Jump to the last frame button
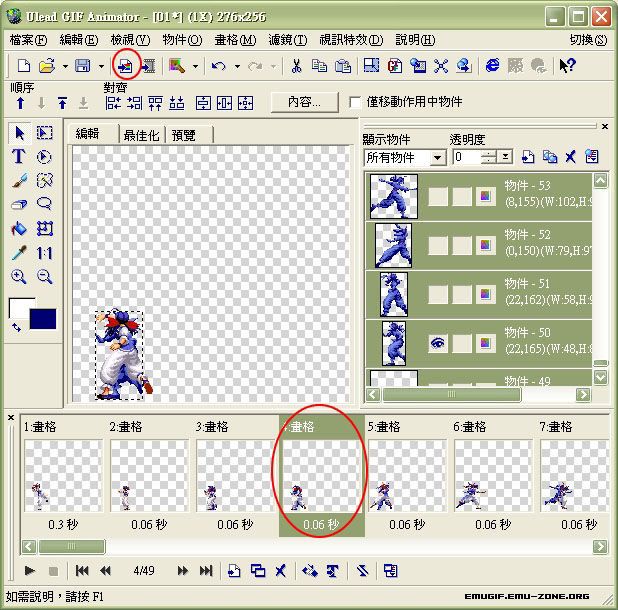Viewport: 618px width, 610px height. (206, 571)
